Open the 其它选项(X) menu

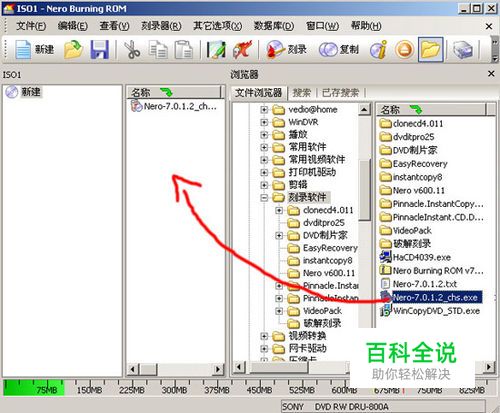click(218, 26)
